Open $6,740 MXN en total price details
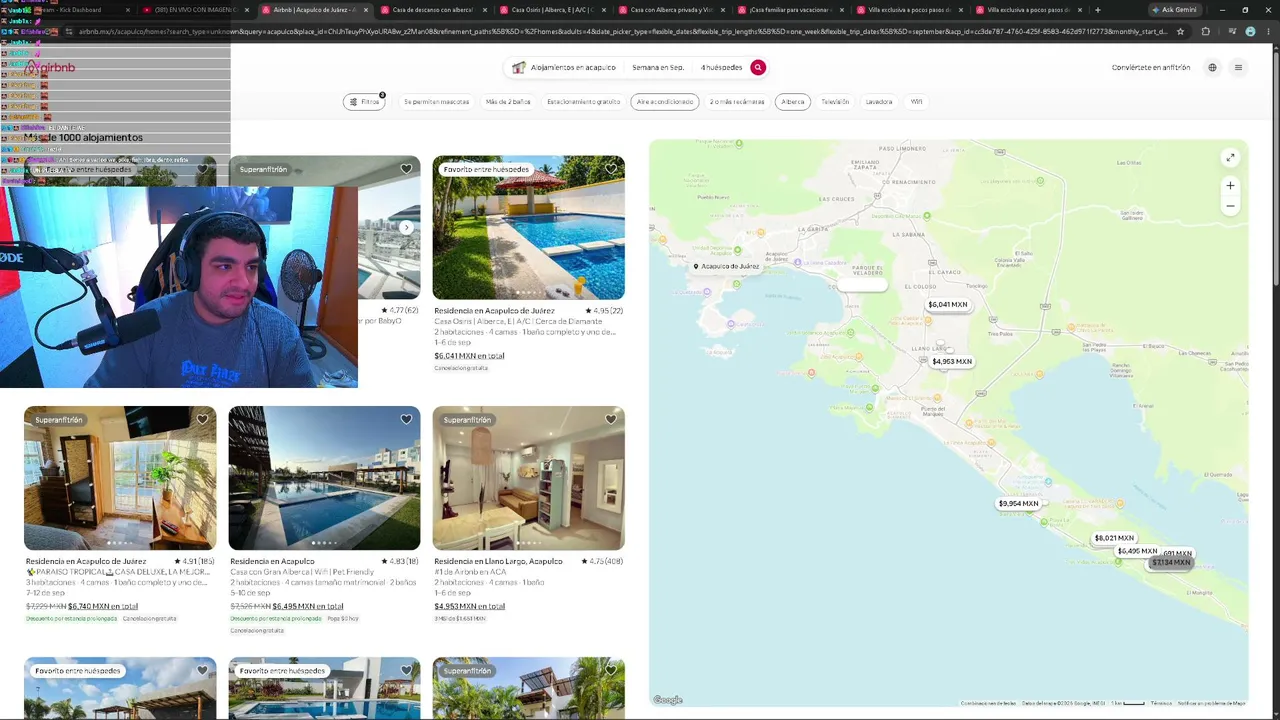Image resolution: width=1280 pixels, height=720 pixels. click(x=103, y=606)
